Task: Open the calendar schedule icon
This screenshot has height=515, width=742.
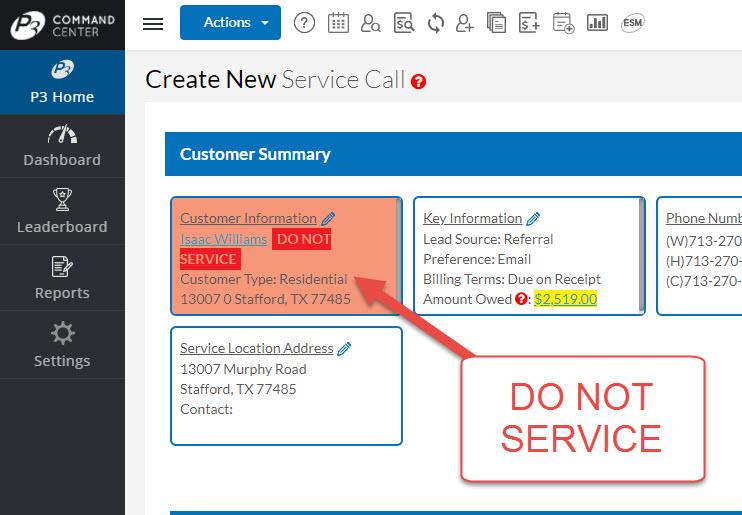Action: point(338,23)
